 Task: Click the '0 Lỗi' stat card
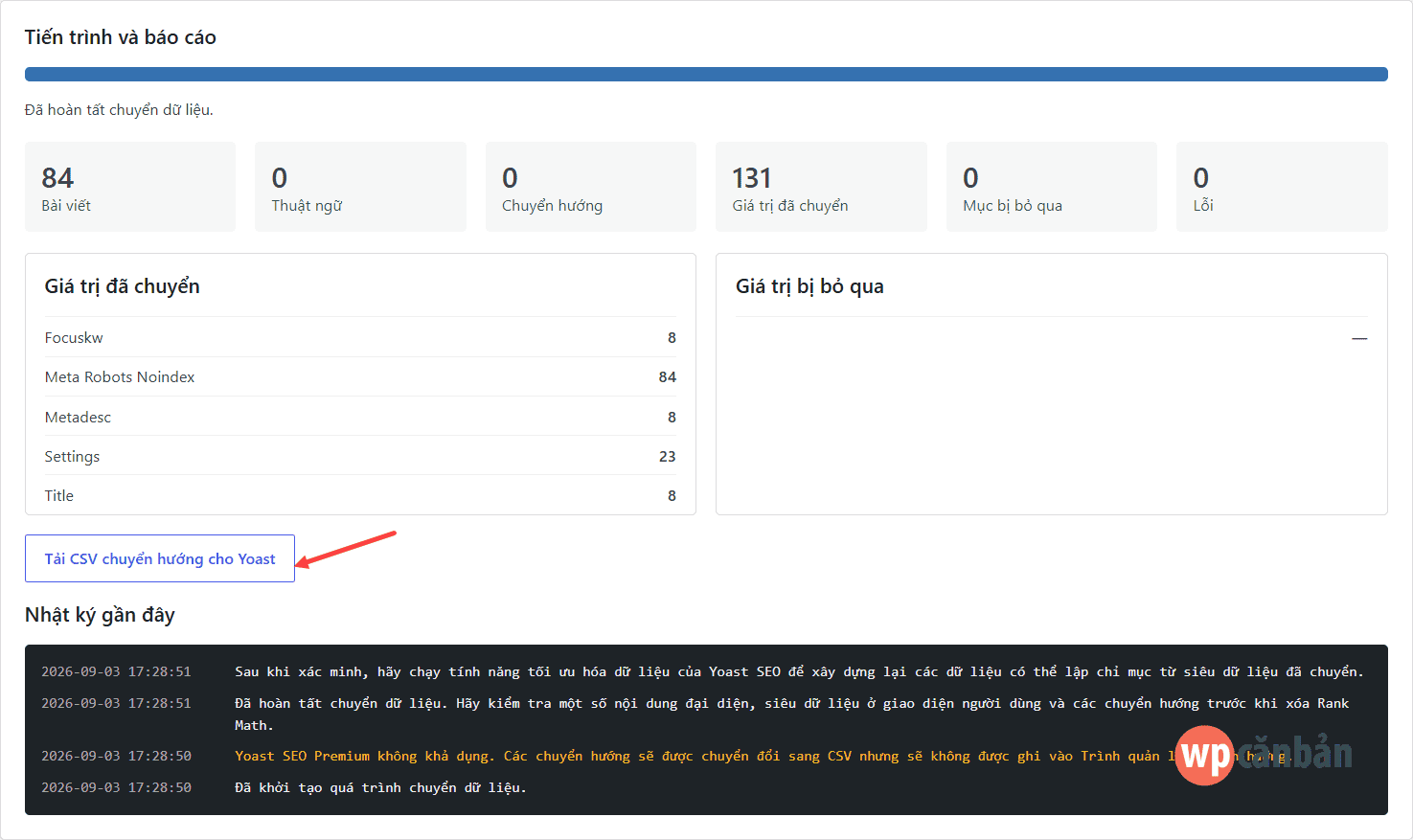(x=1282, y=187)
